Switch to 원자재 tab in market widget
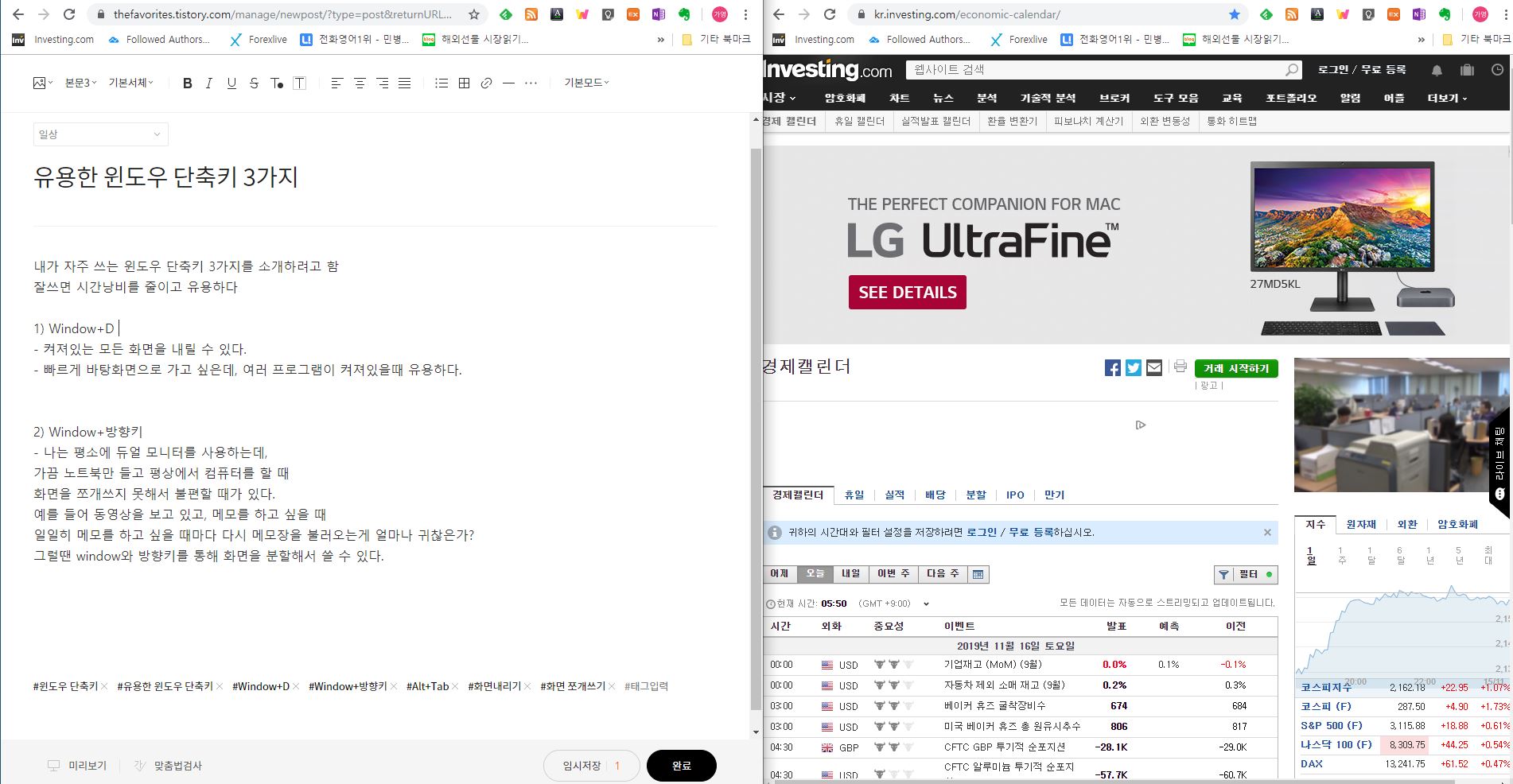The height and width of the screenshot is (784, 1513). pos(1361,524)
